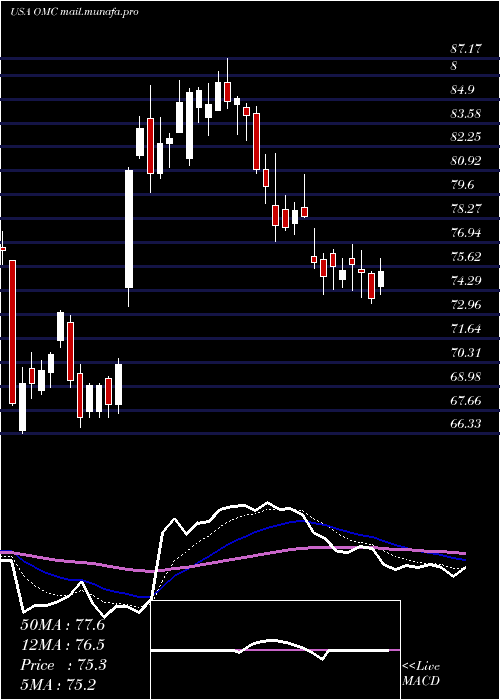
Task: Click the 72.96 price axis label
Action: pos(466,305)
